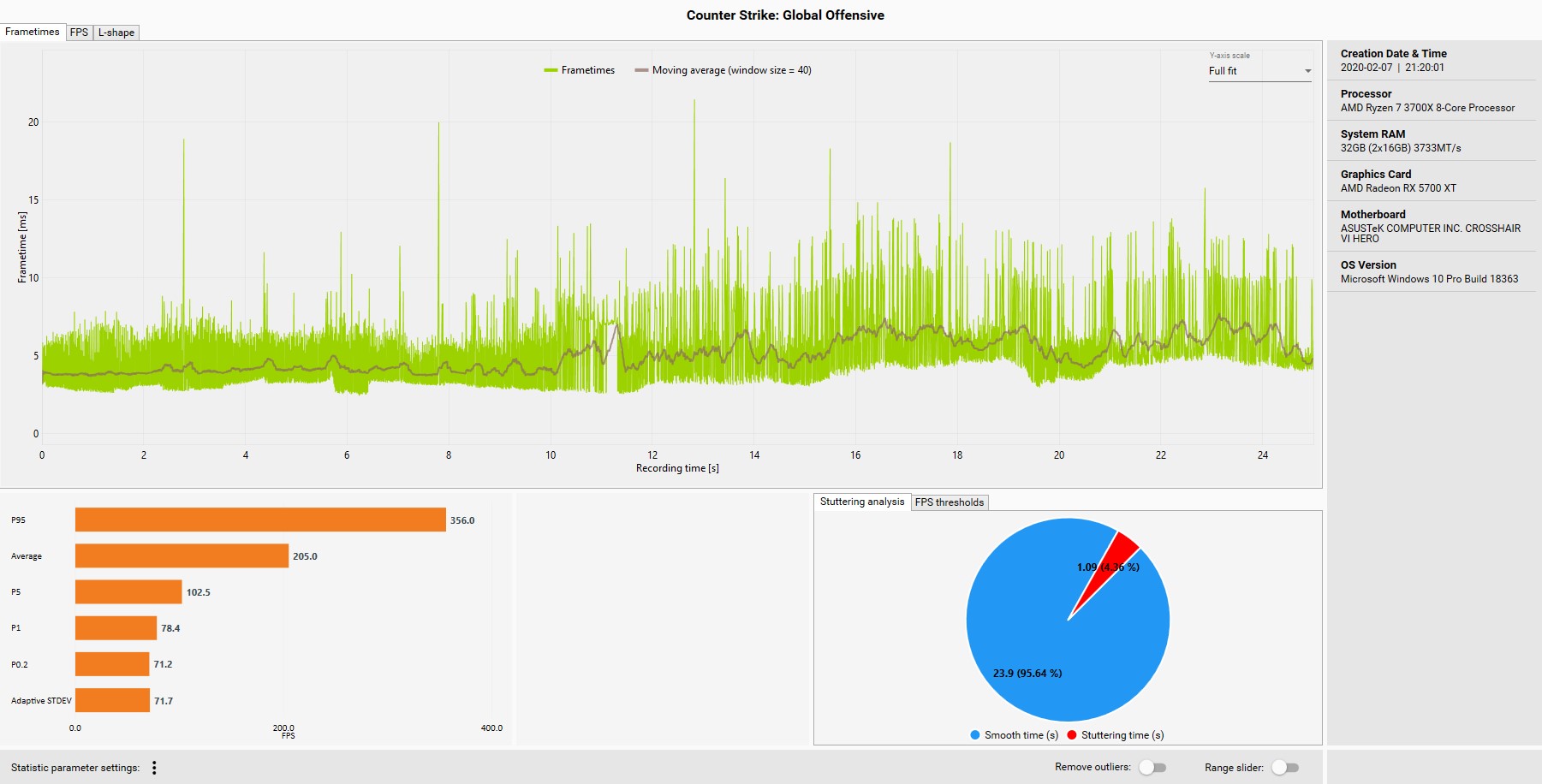The width and height of the screenshot is (1542, 784).
Task: Click the Recording time [s] axis label
Action: click(x=677, y=468)
